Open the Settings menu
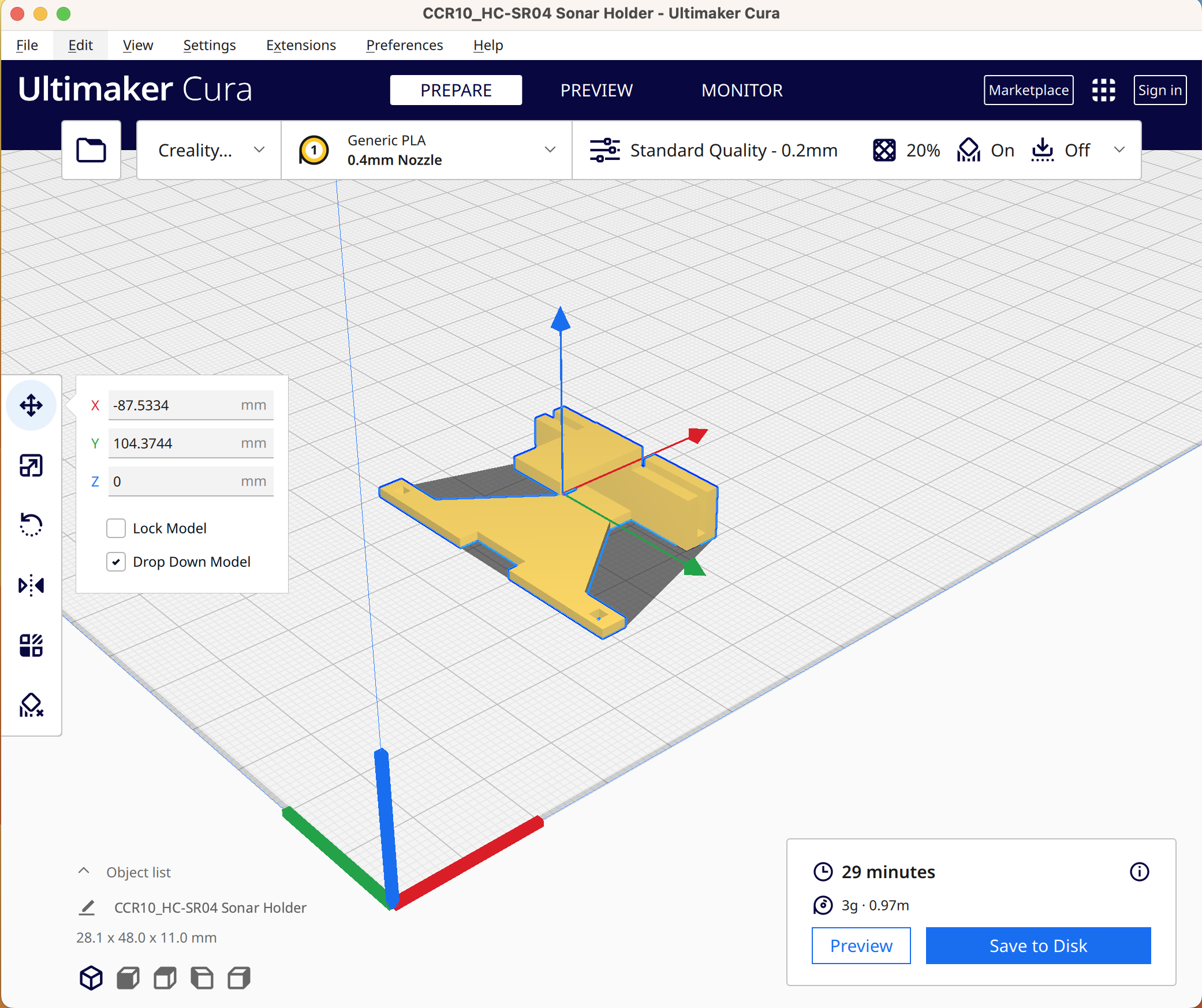Viewport: 1202px width, 1008px height. coord(208,45)
